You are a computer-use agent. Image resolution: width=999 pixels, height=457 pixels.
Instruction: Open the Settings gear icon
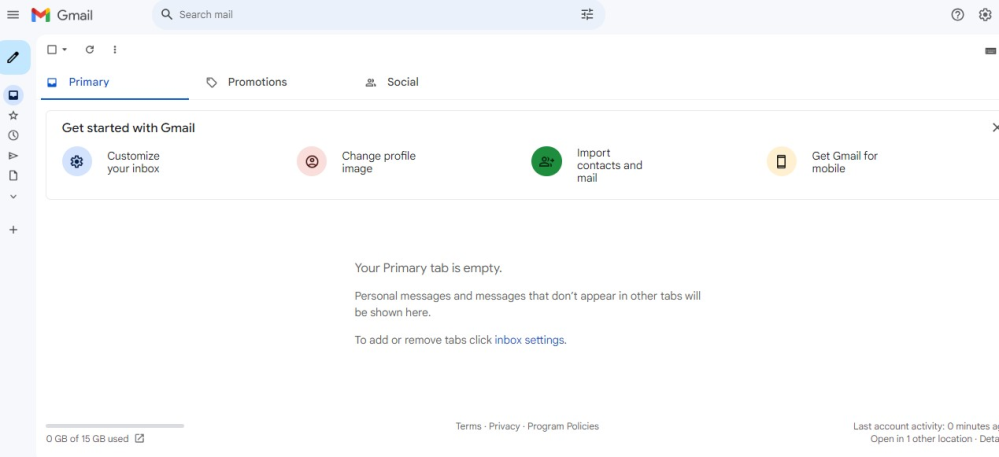[x=985, y=15]
